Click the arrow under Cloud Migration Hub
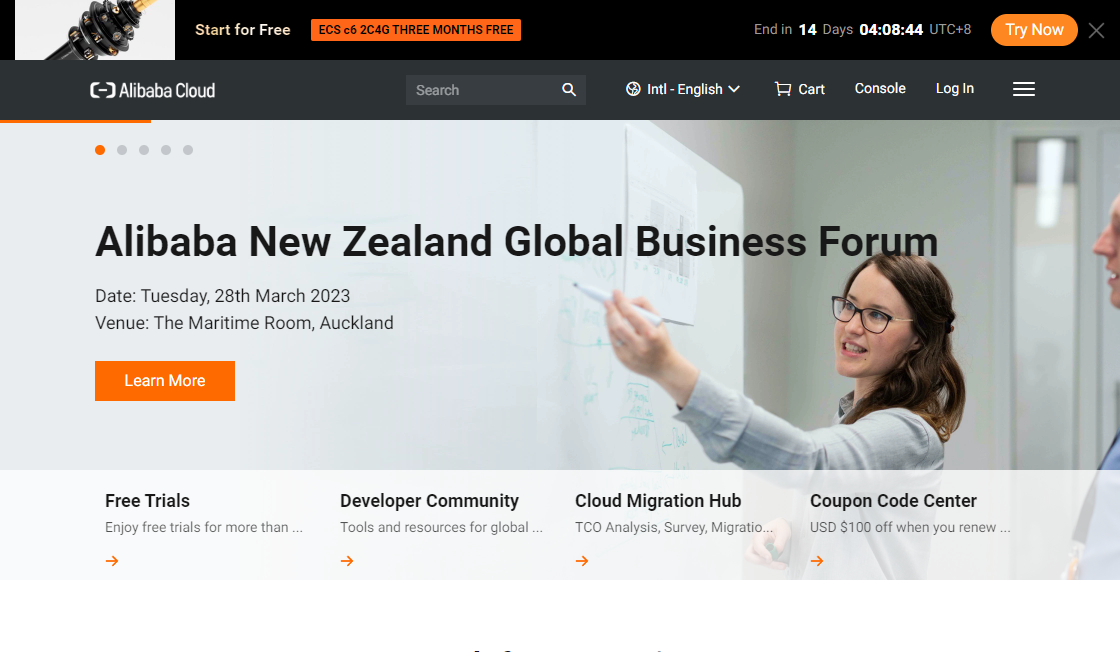The height and width of the screenshot is (652, 1120). (582, 561)
